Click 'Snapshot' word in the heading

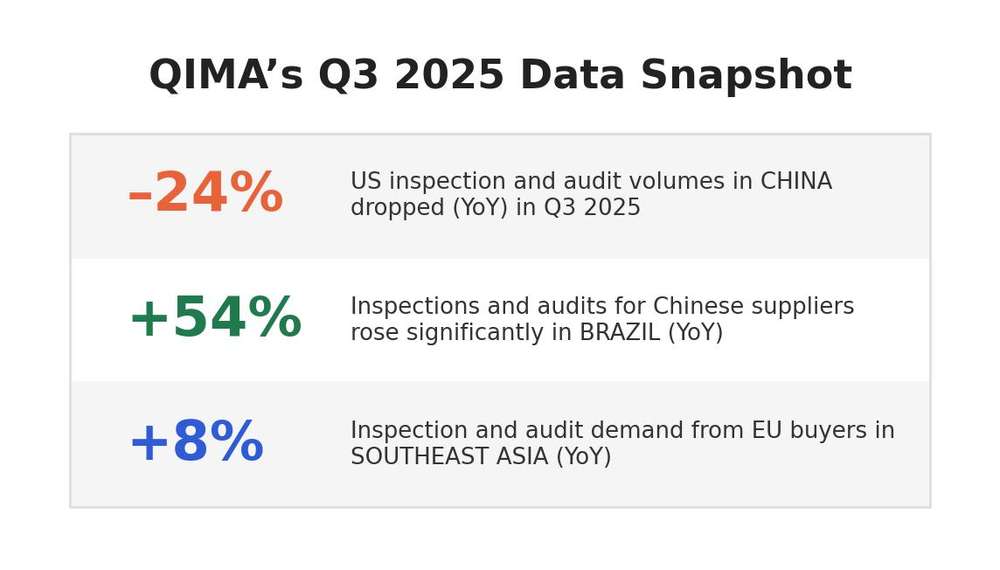point(746,75)
